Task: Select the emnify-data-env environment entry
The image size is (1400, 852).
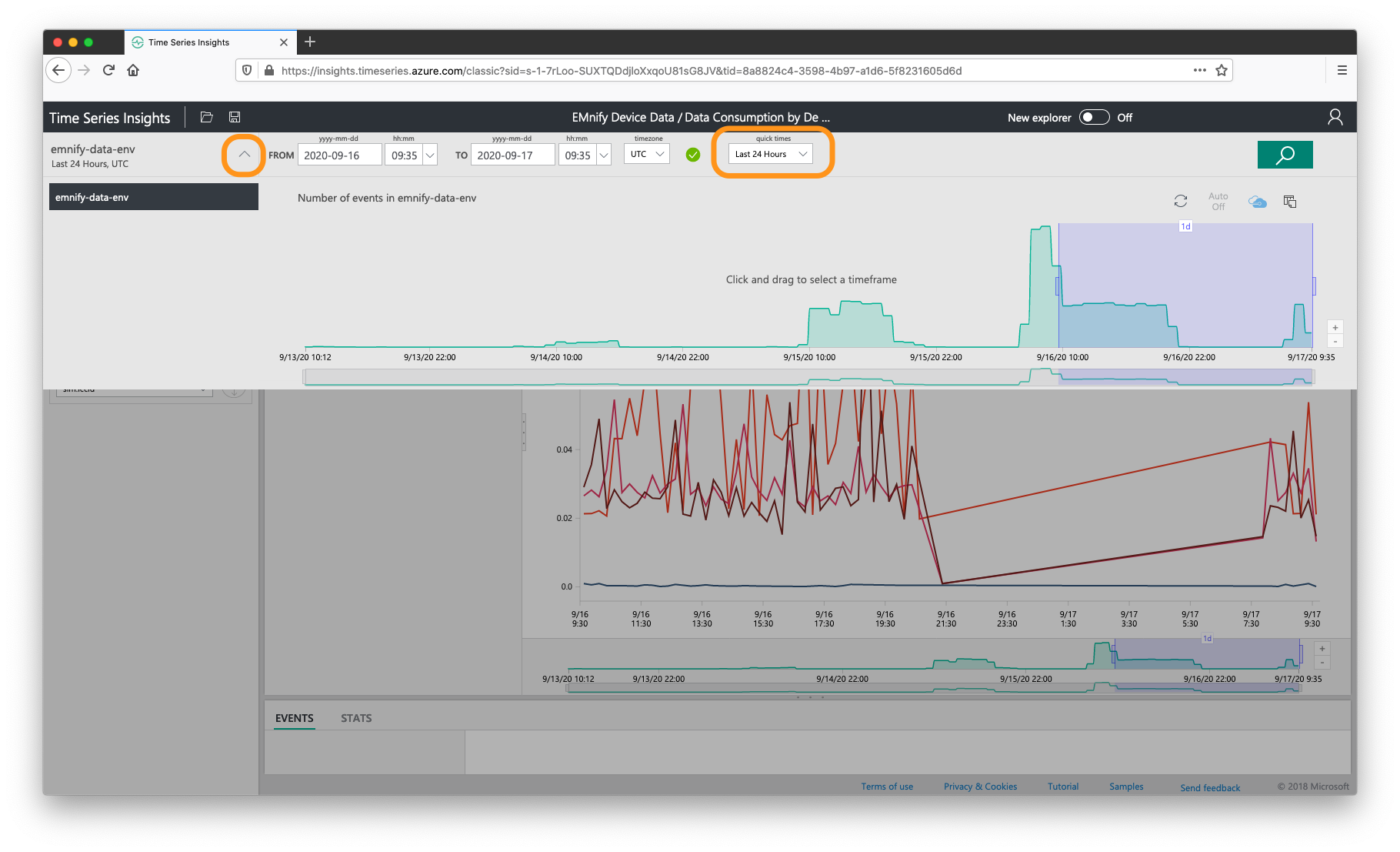Action: [x=154, y=197]
